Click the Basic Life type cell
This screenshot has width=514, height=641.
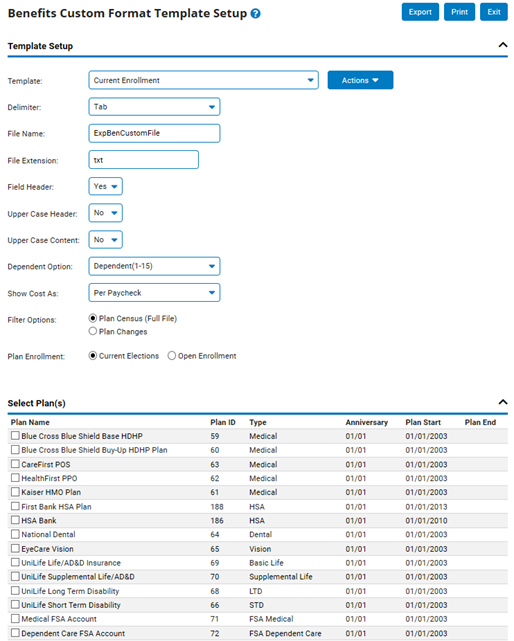266,563
